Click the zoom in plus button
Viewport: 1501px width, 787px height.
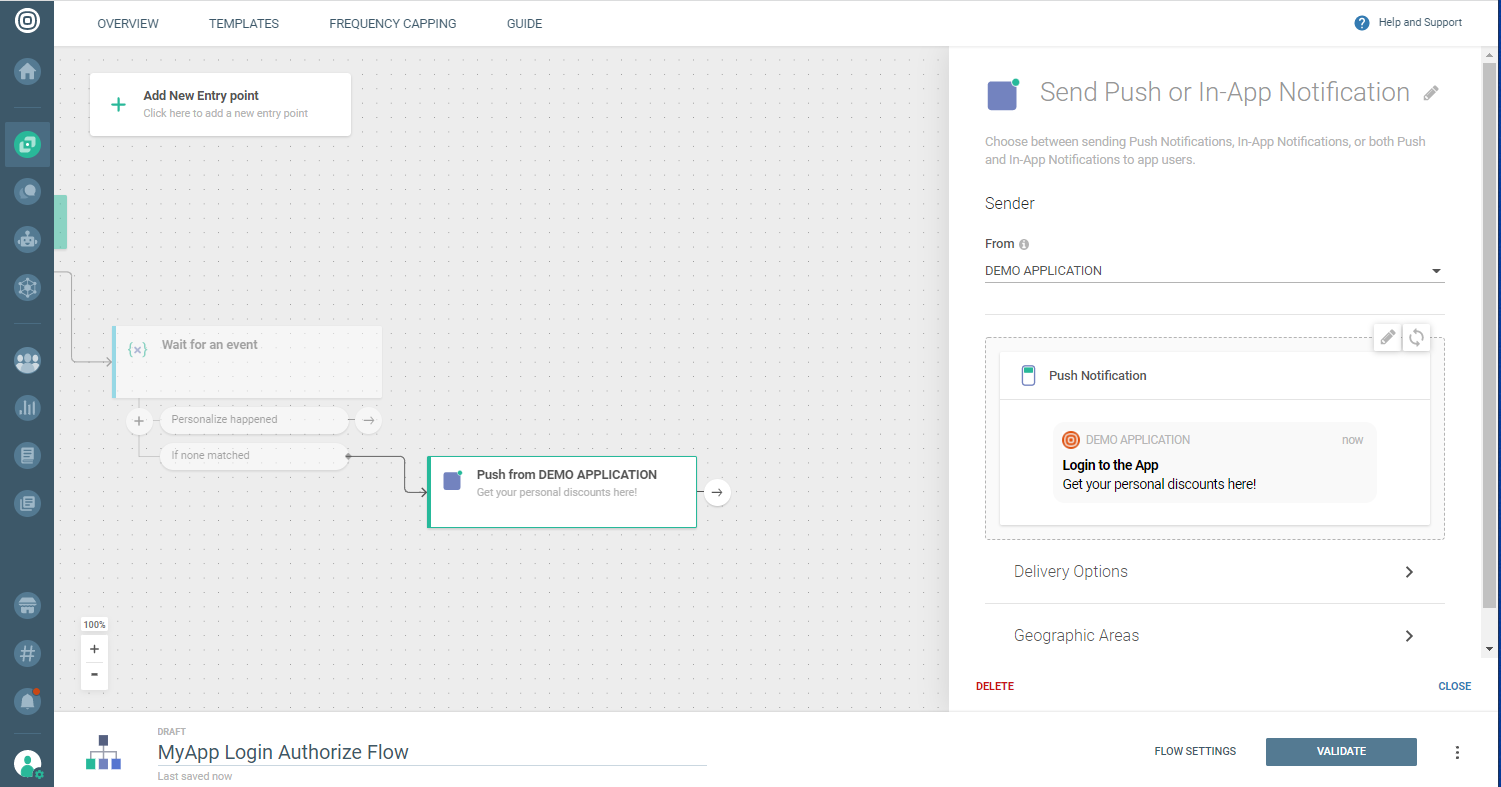(x=94, y=649)
